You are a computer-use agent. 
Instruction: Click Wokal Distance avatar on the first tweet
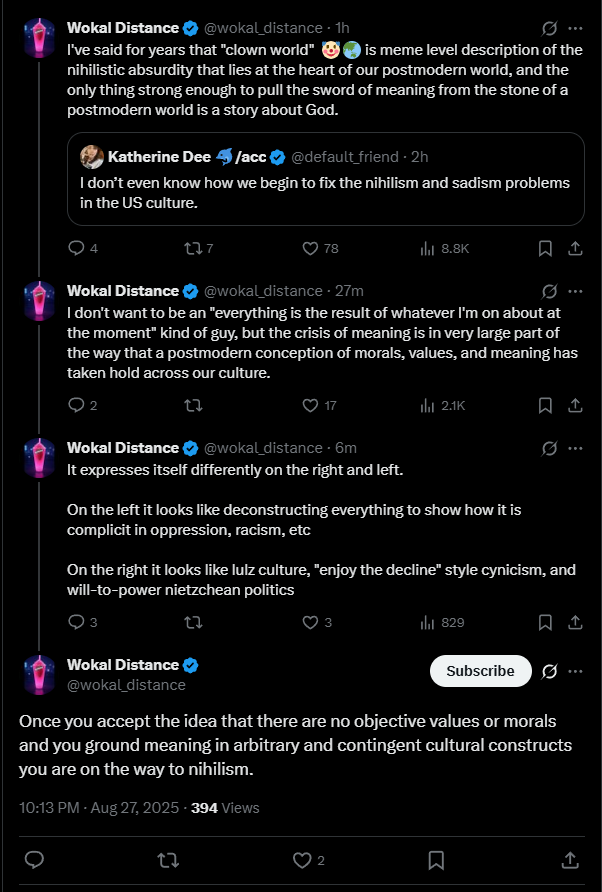click(x=38, y=37)
